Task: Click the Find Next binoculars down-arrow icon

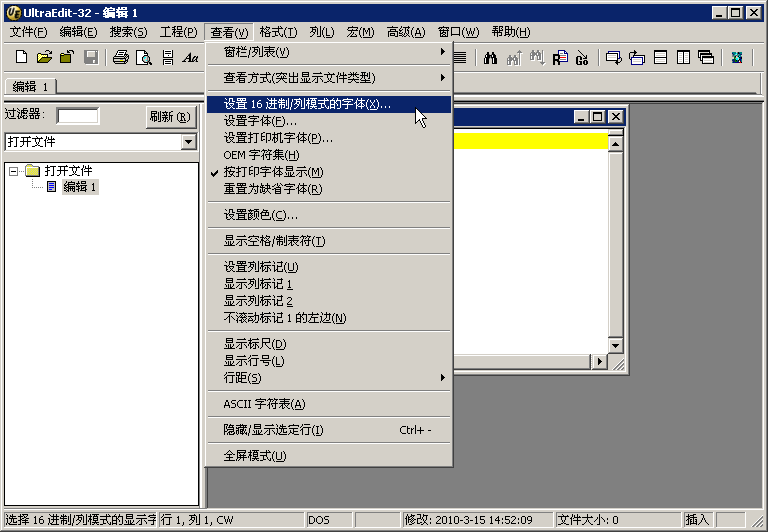Action: [x=537, y=58]
